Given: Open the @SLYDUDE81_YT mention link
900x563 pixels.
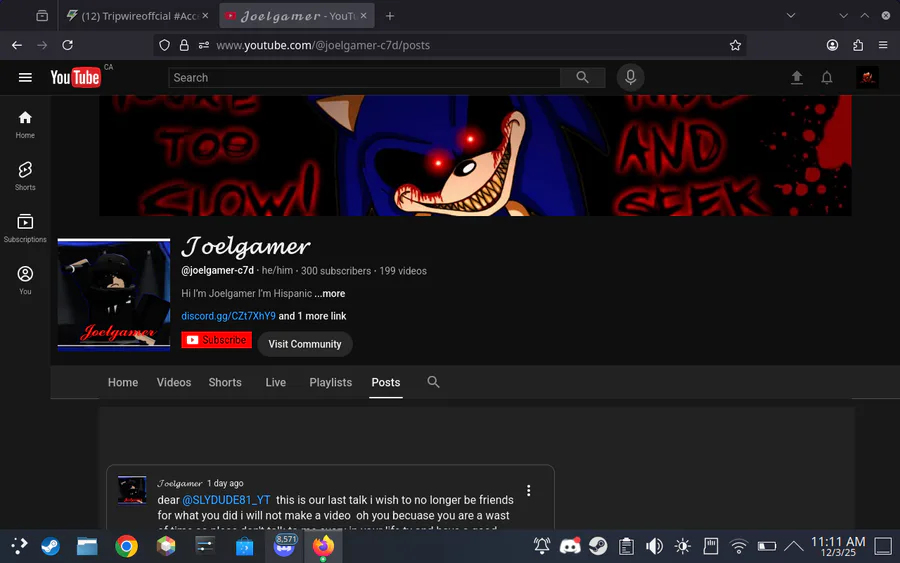Looking at the screenshot, I should pos(226,500).
